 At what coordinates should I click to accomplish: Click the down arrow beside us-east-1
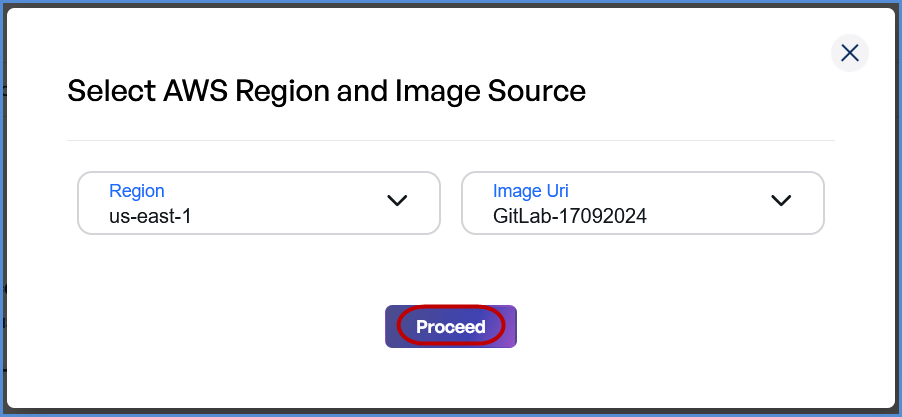397,201
